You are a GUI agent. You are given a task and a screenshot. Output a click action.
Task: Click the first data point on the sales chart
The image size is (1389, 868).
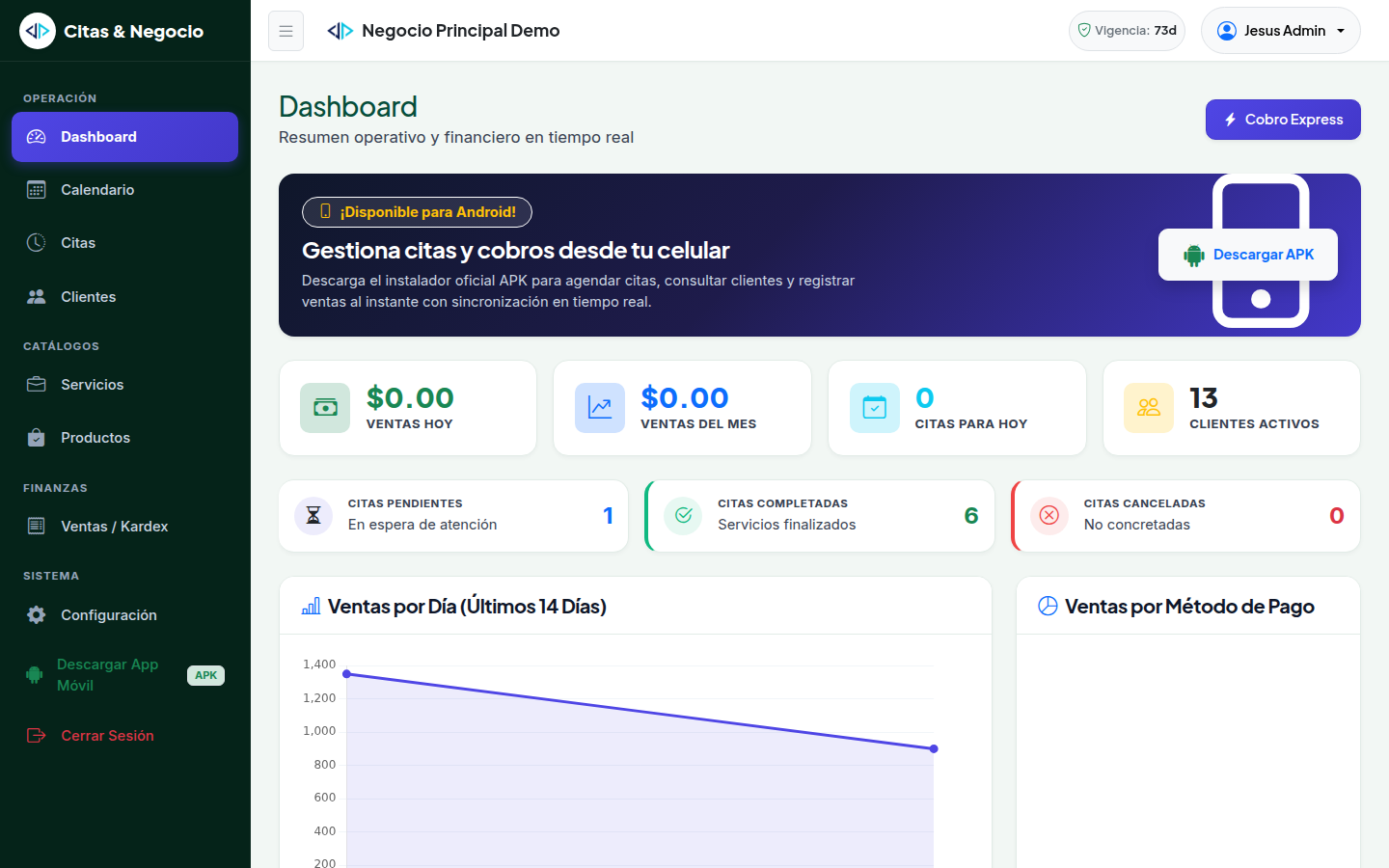347,674
